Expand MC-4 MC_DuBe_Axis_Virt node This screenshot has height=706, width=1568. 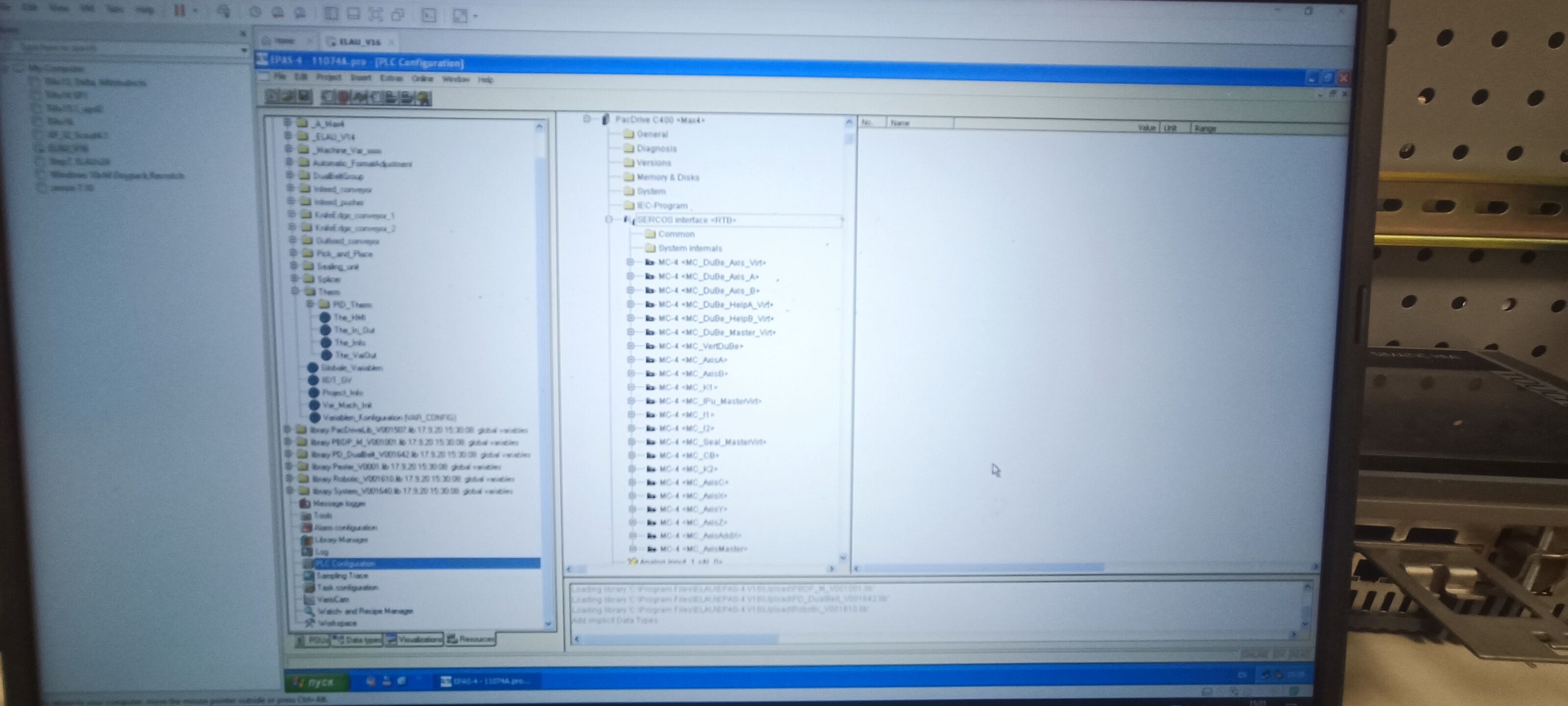(630, 262)
